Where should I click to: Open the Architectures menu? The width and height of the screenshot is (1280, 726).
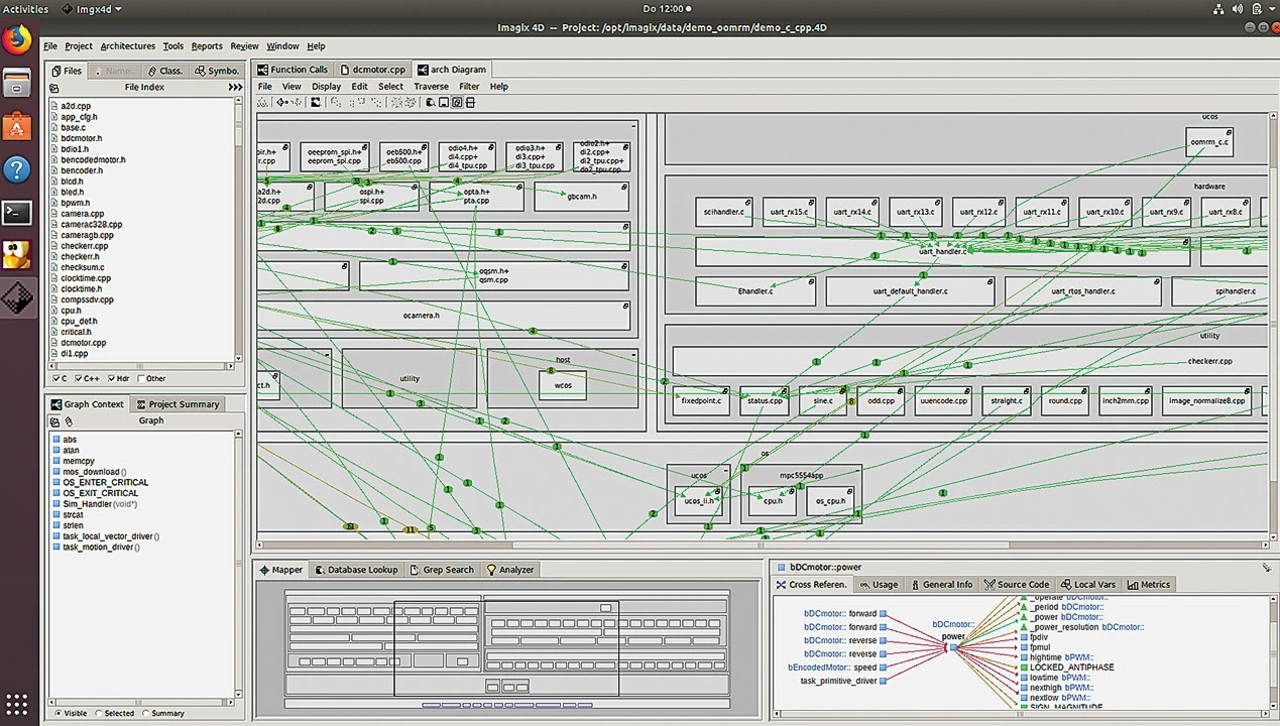tap(128, 46)
